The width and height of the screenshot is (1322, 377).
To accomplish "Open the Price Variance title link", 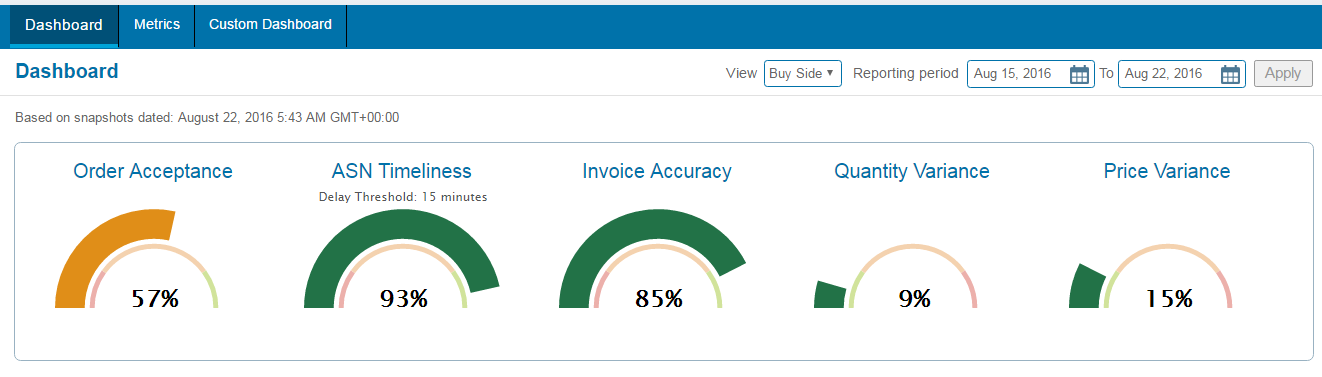I will click(x=1167, y=171).
